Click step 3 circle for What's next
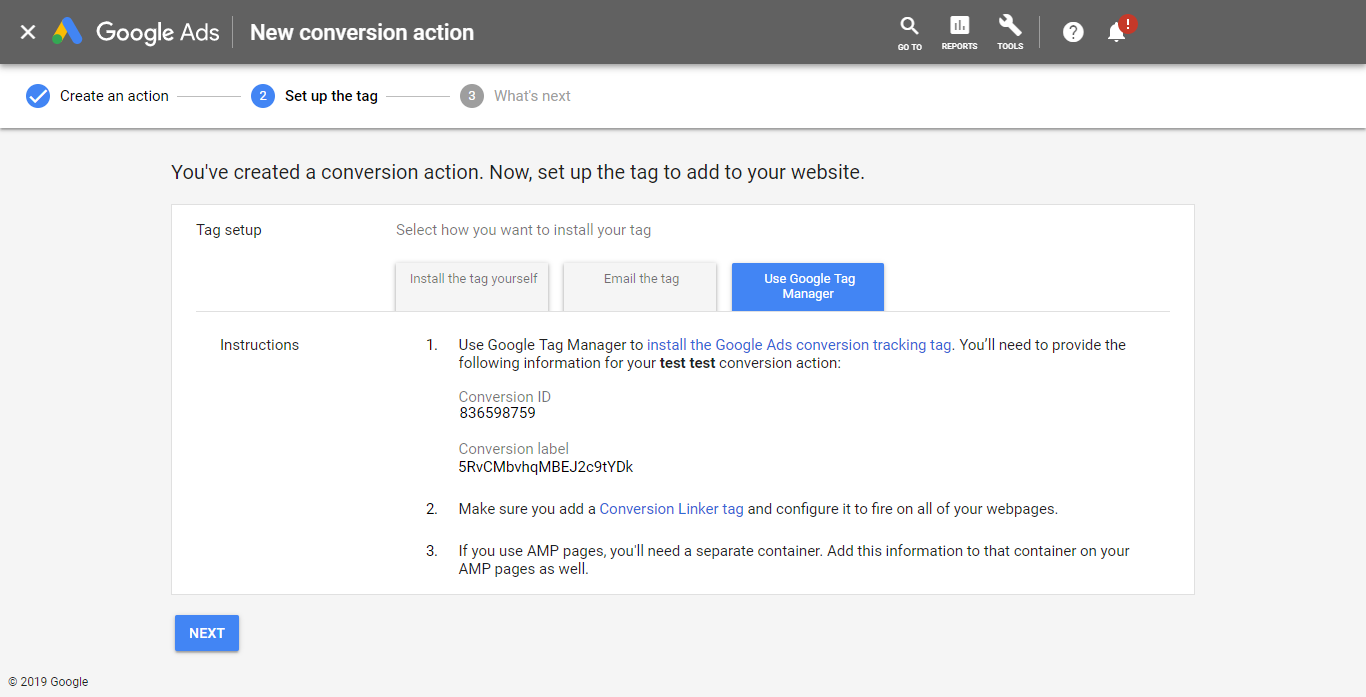 472,96
